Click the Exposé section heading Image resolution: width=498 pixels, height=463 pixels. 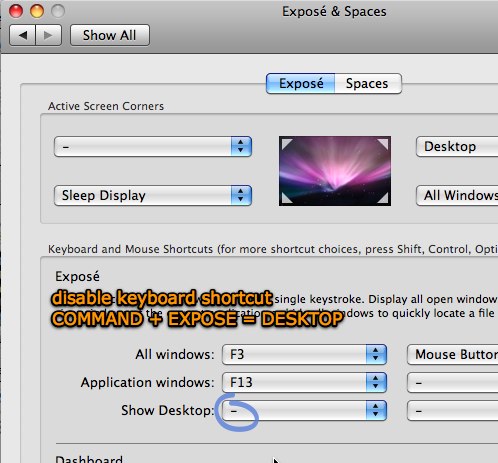[x=77, y=277]
